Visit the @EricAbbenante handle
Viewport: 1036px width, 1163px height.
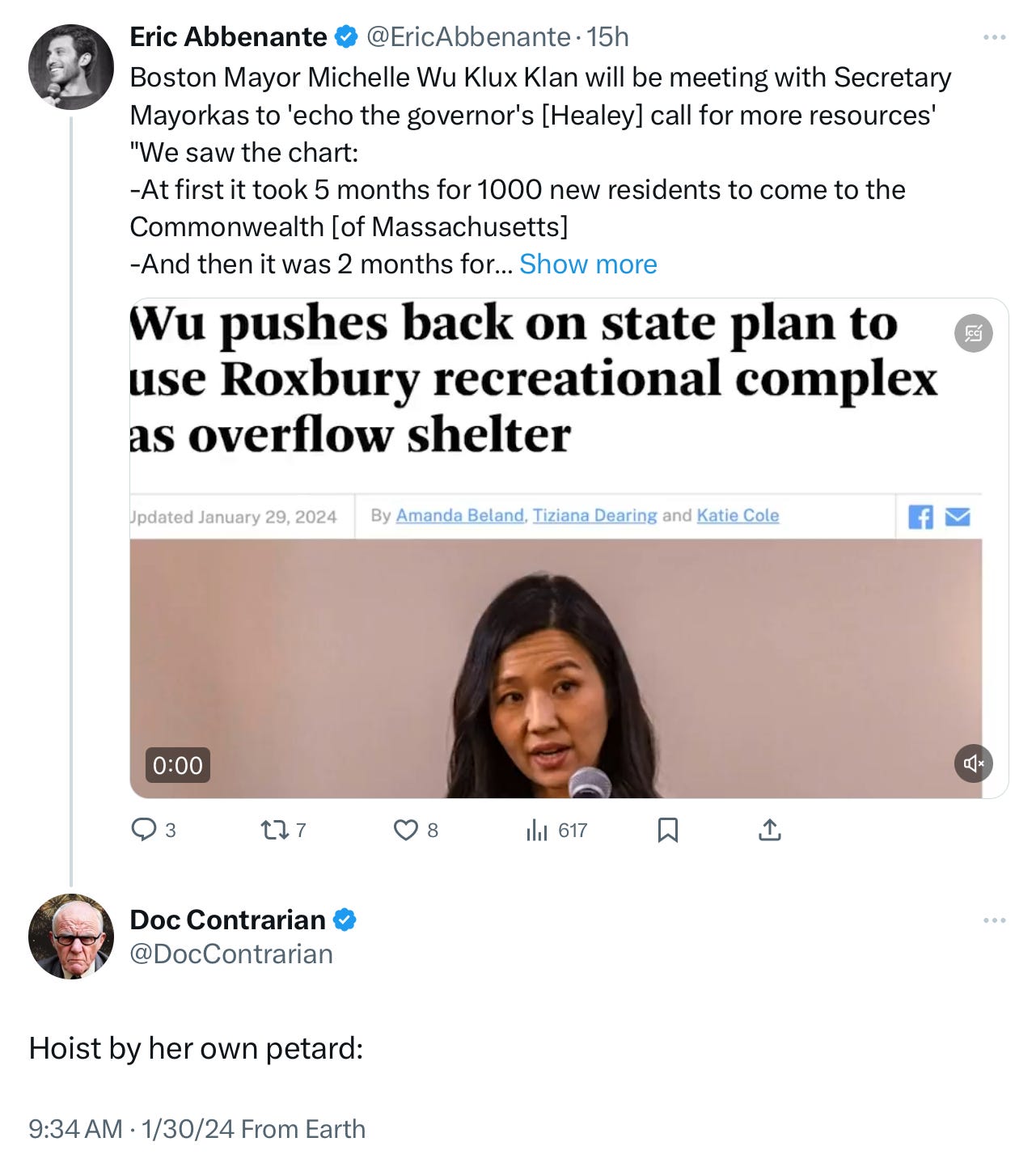coord(468,37)
